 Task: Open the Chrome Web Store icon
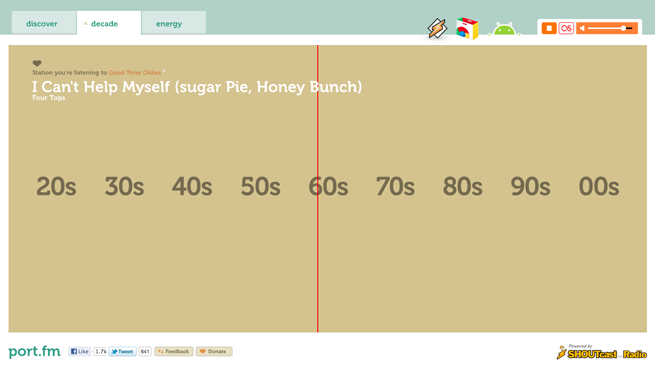point(467,28)
